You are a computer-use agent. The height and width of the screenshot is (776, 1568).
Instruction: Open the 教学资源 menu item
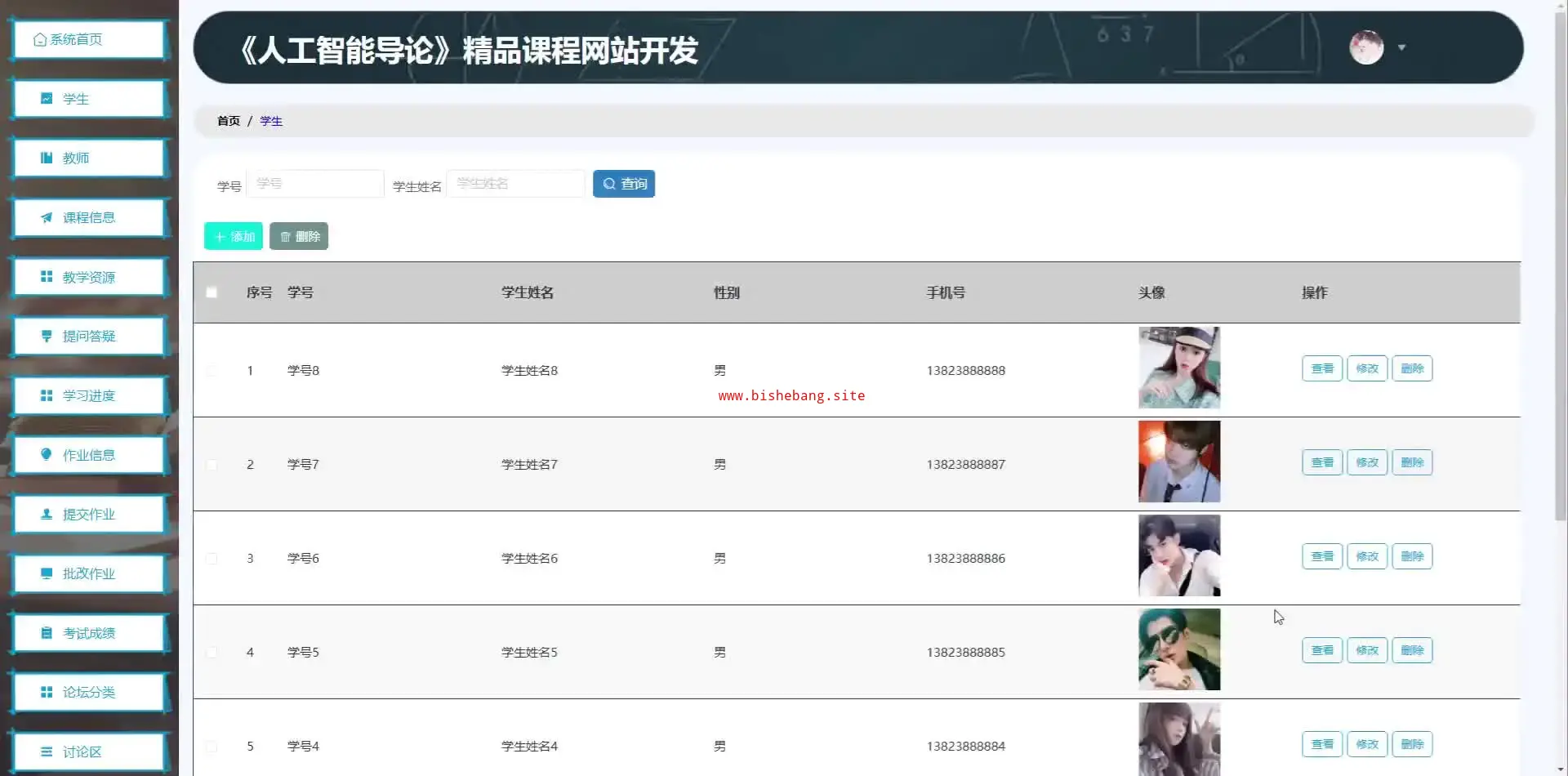point(90,277)
